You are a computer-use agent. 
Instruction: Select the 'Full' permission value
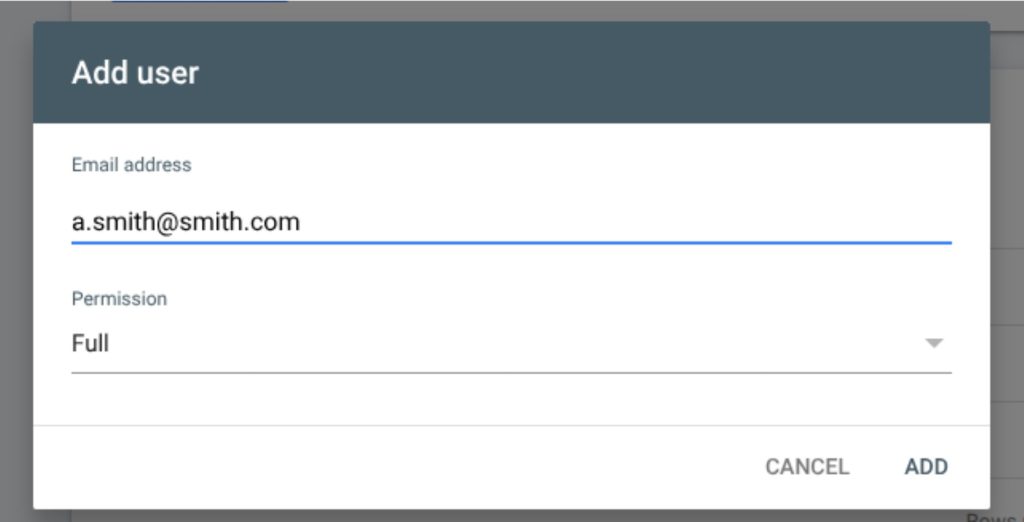pos(90,343)
